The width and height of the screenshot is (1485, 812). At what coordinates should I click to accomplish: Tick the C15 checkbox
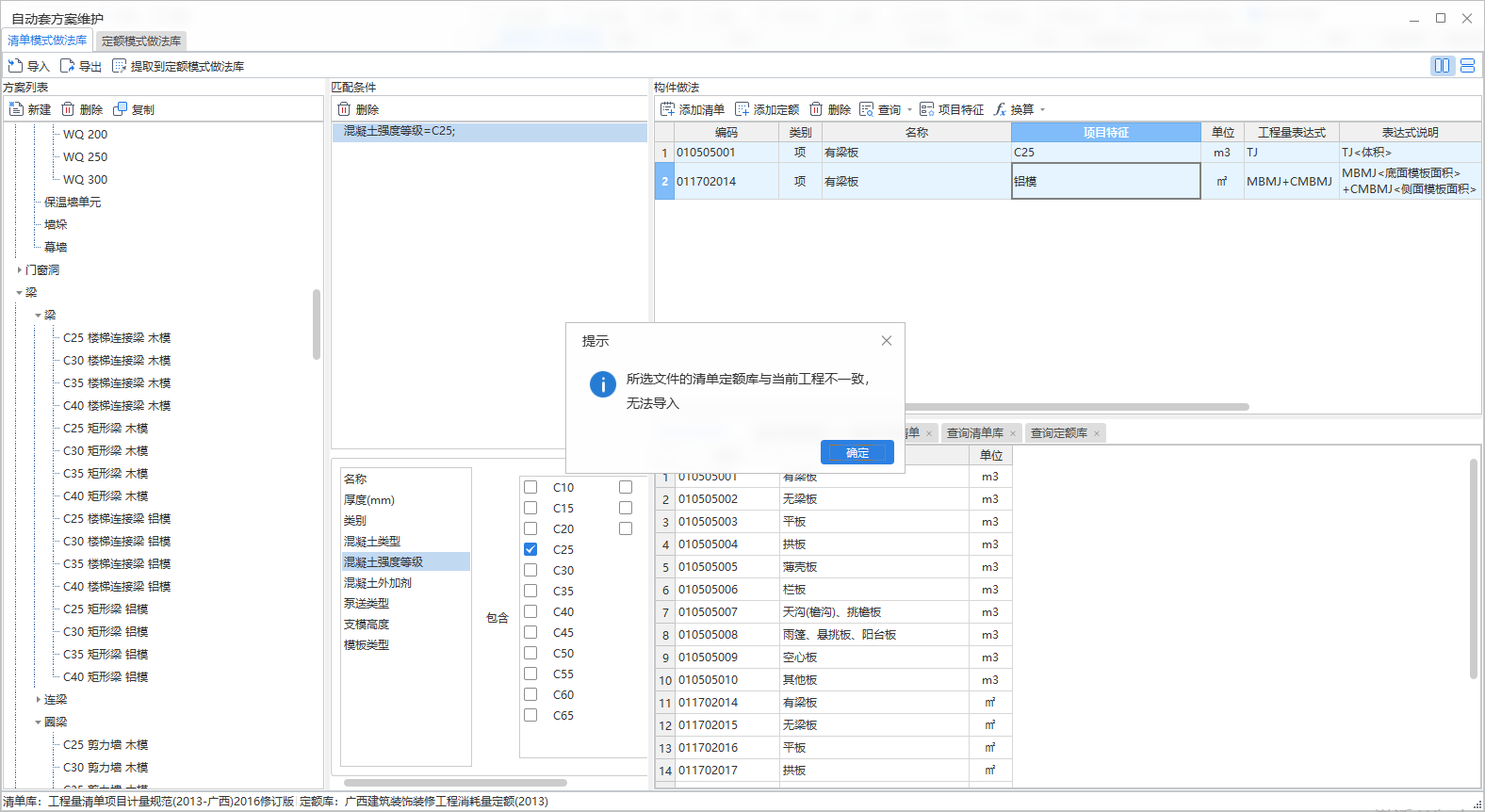[530, 508]
